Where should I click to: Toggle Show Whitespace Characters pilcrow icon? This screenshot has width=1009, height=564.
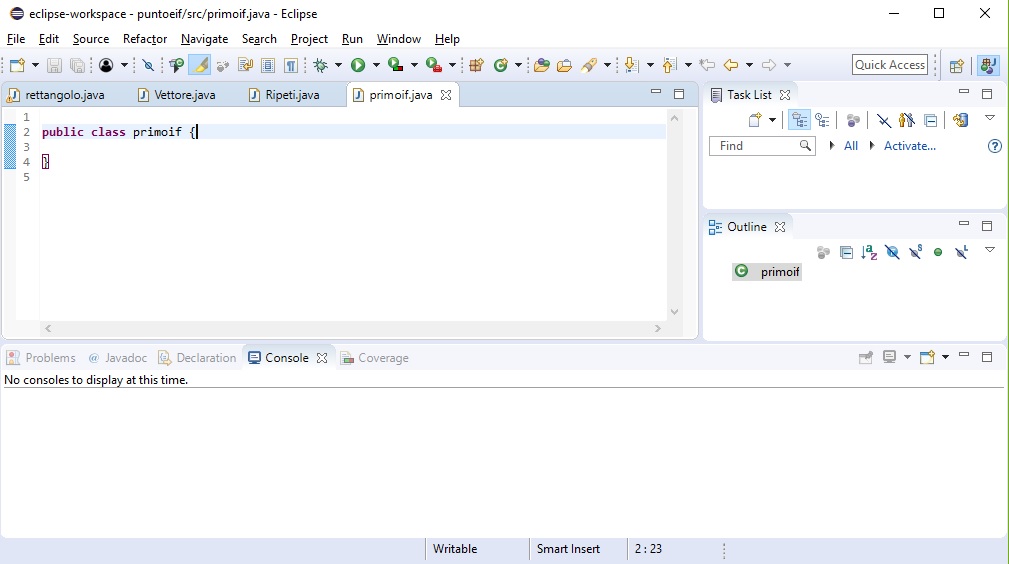tap(291, 65)
